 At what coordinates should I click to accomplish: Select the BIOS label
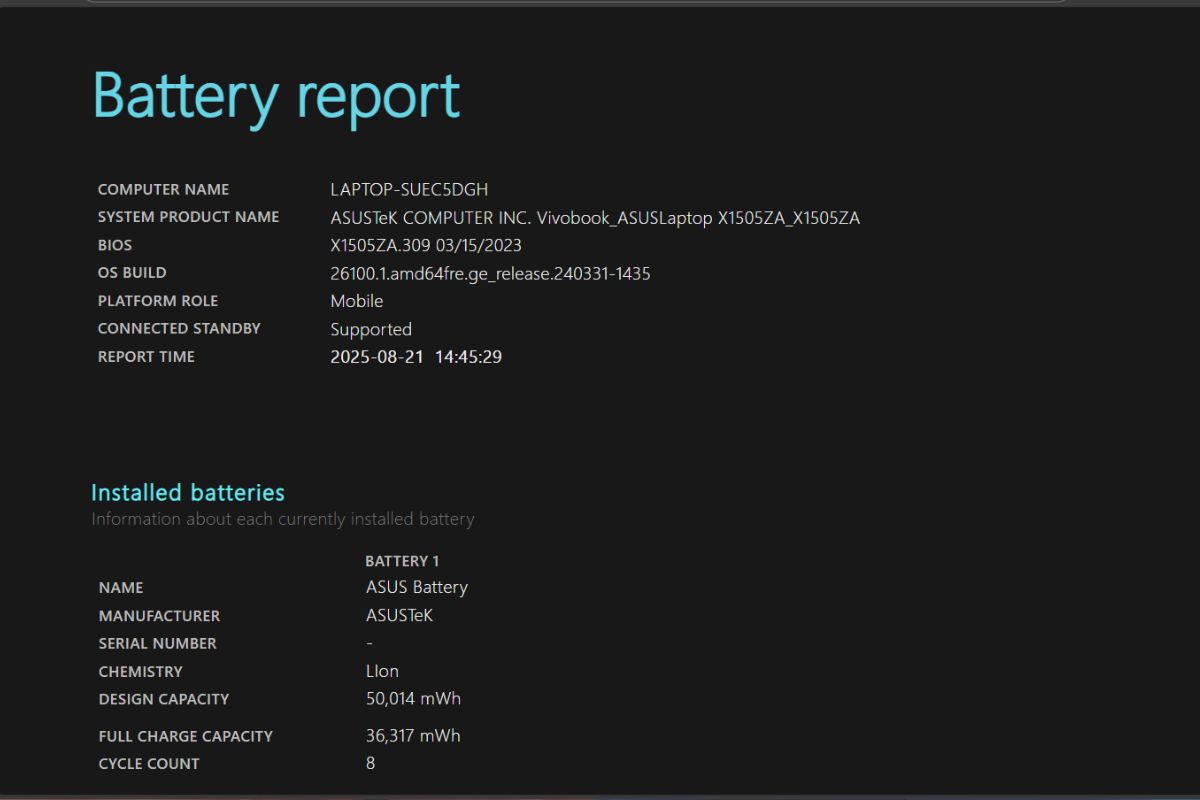[x=115, y=245]
